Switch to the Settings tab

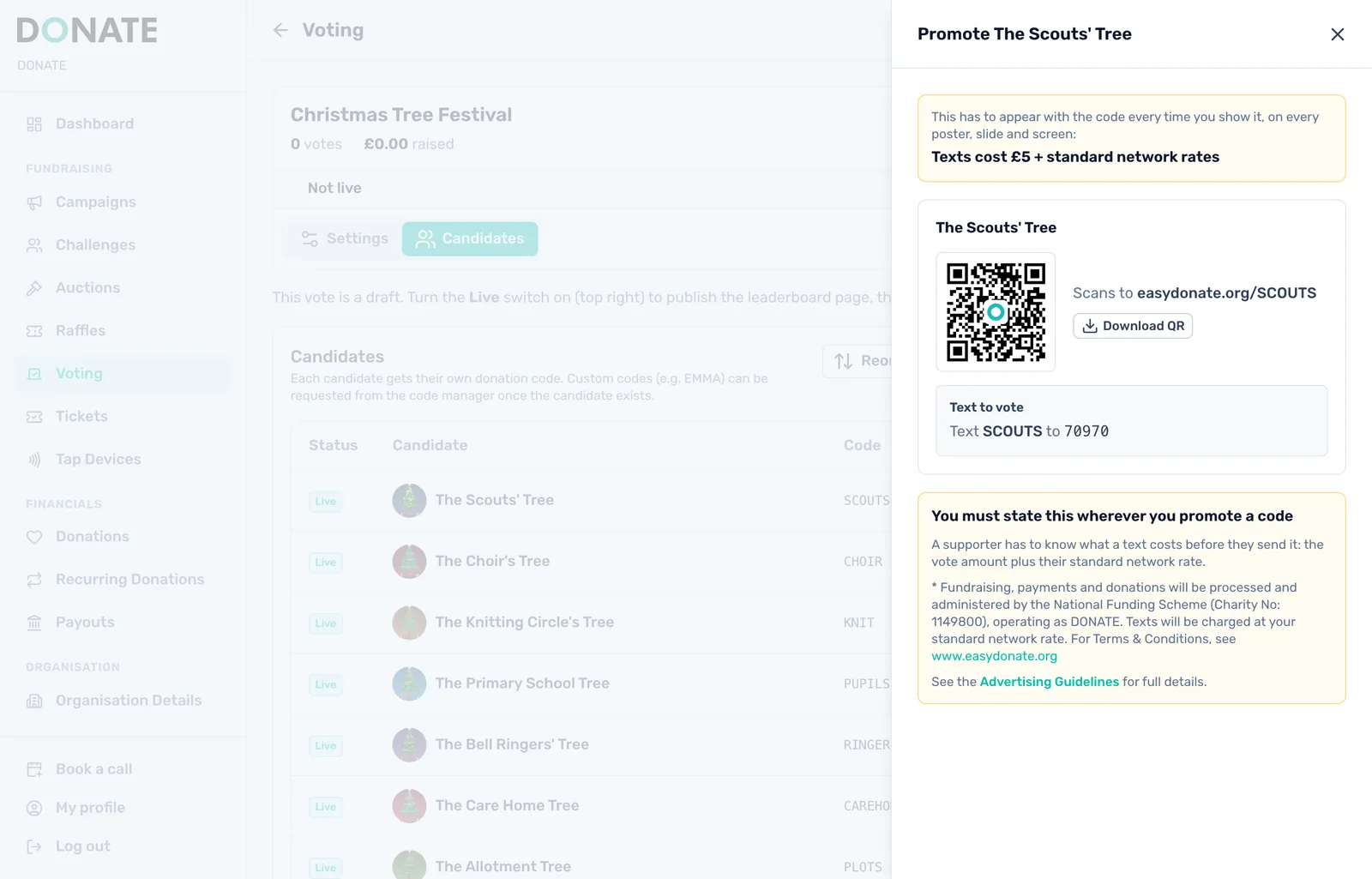[x=344, y=238]
